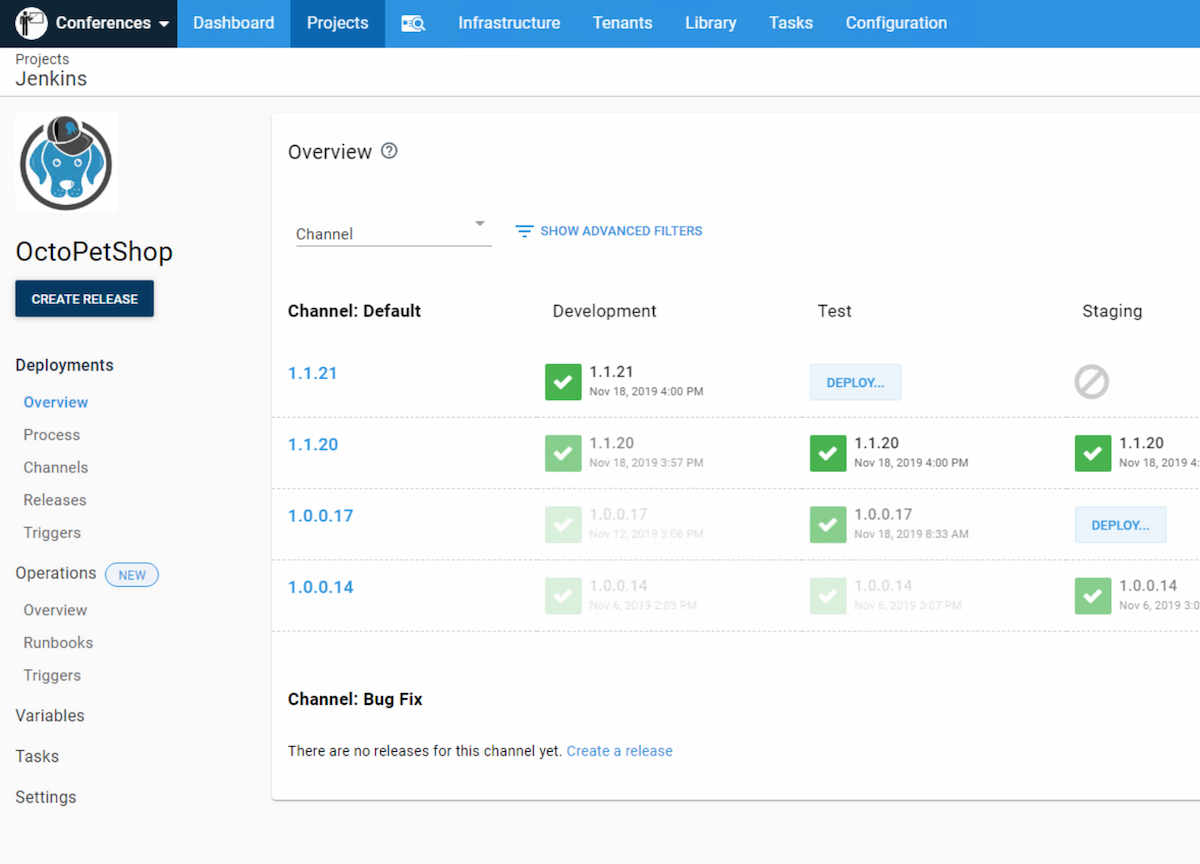The width and height of the screenshot is (1200, 864).
Task: Click green success checkmark for 1.1.21 Development
Action: tap(563, 382)
